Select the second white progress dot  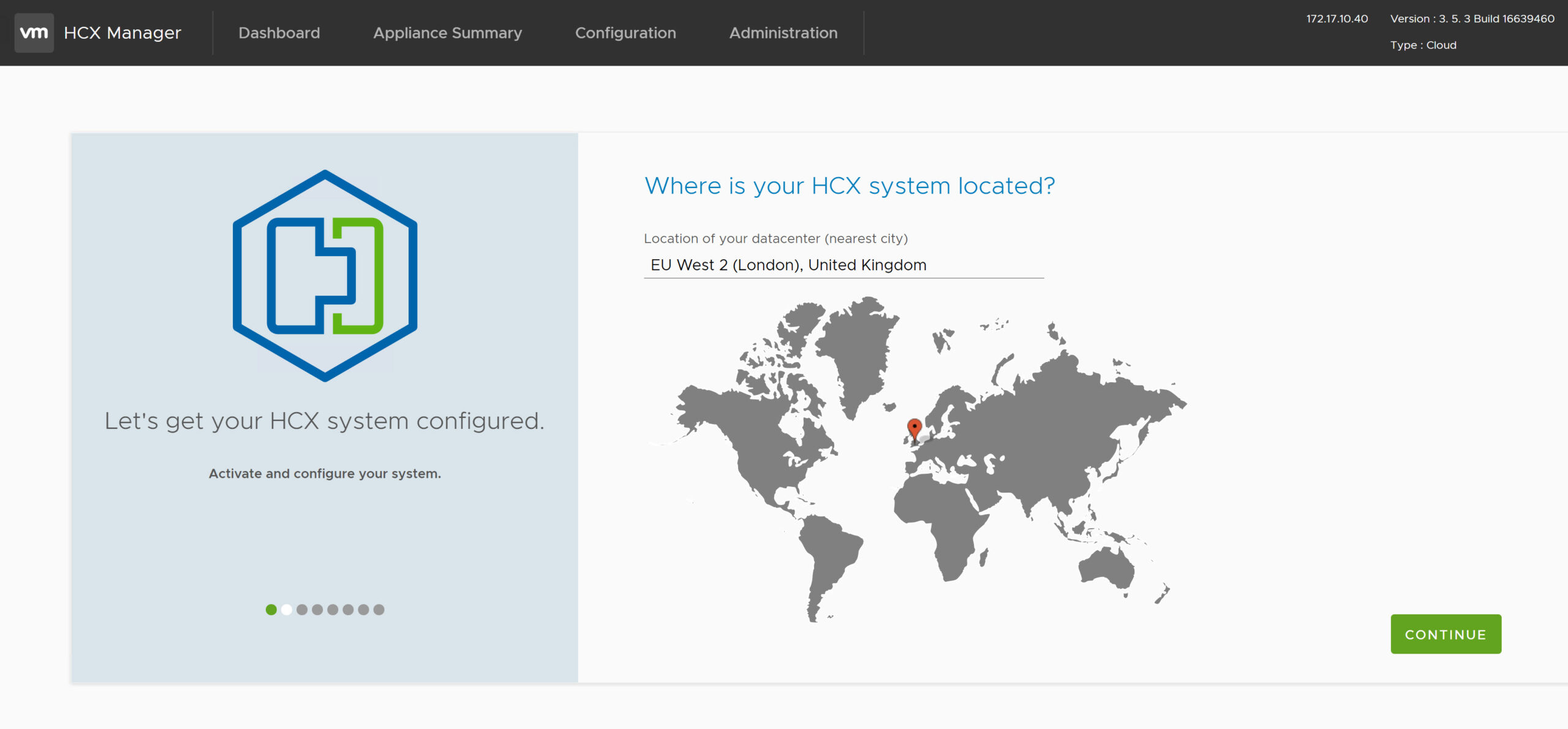[x=287, y=610]
